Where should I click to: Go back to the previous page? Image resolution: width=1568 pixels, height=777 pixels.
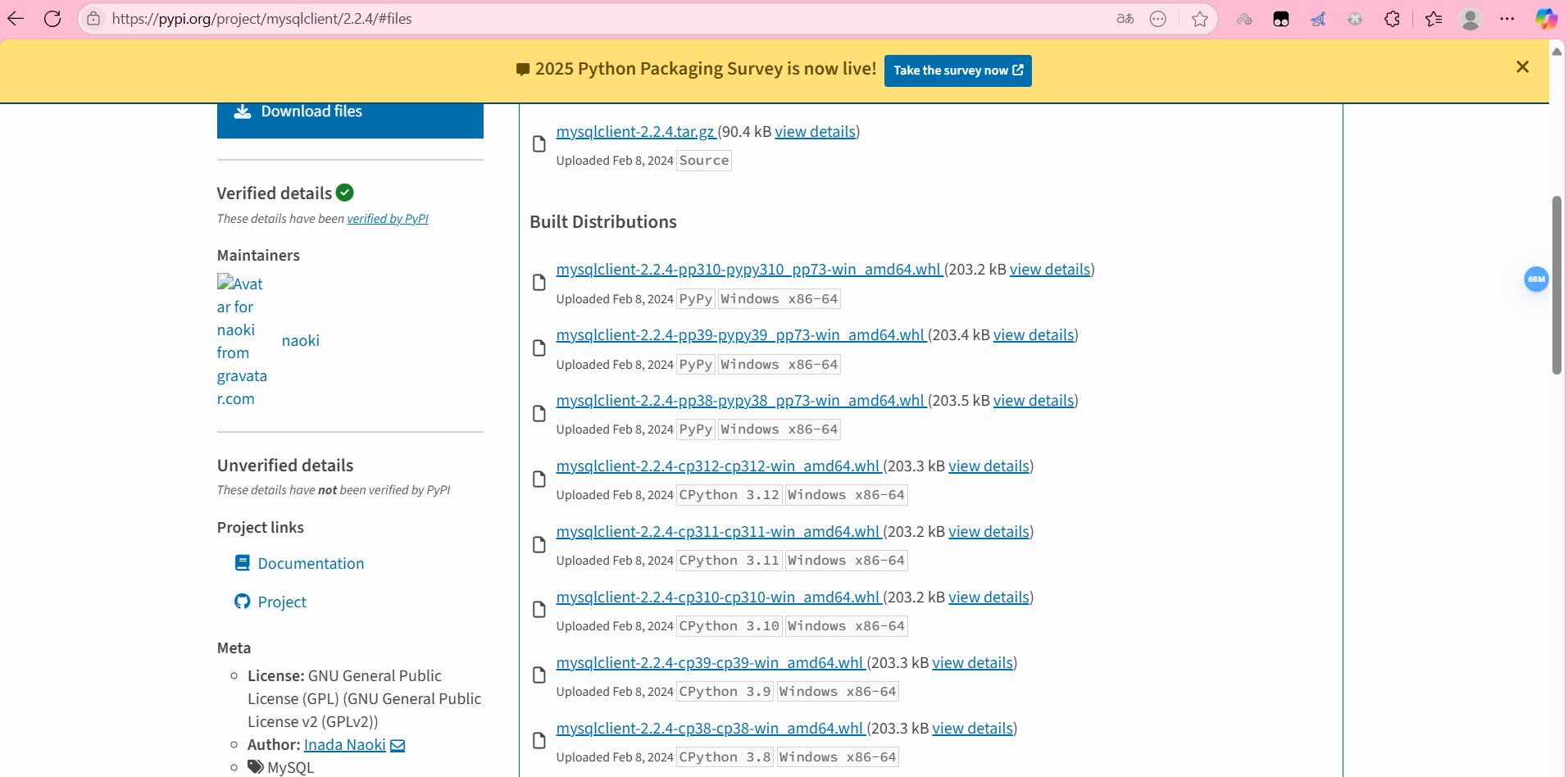16,19
